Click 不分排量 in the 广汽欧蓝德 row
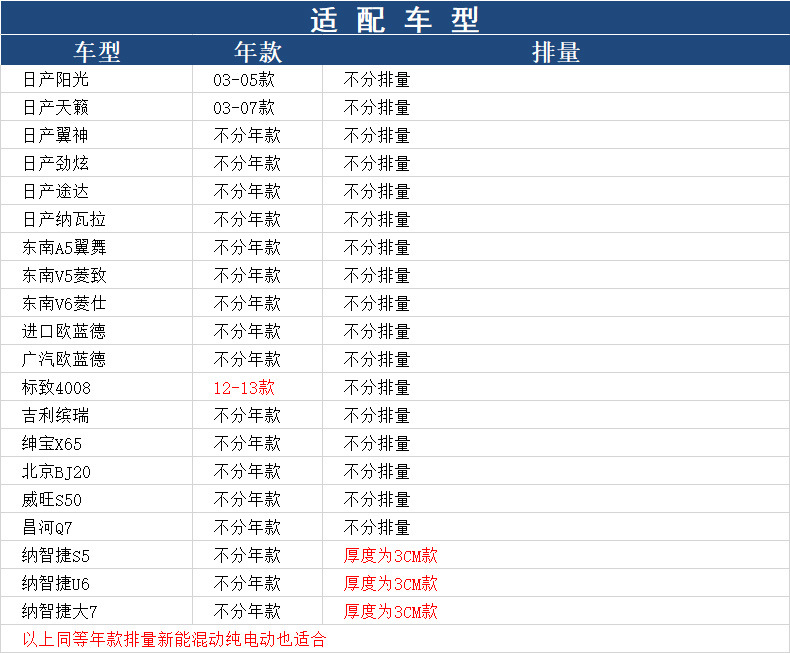 [x=377, y=359]
